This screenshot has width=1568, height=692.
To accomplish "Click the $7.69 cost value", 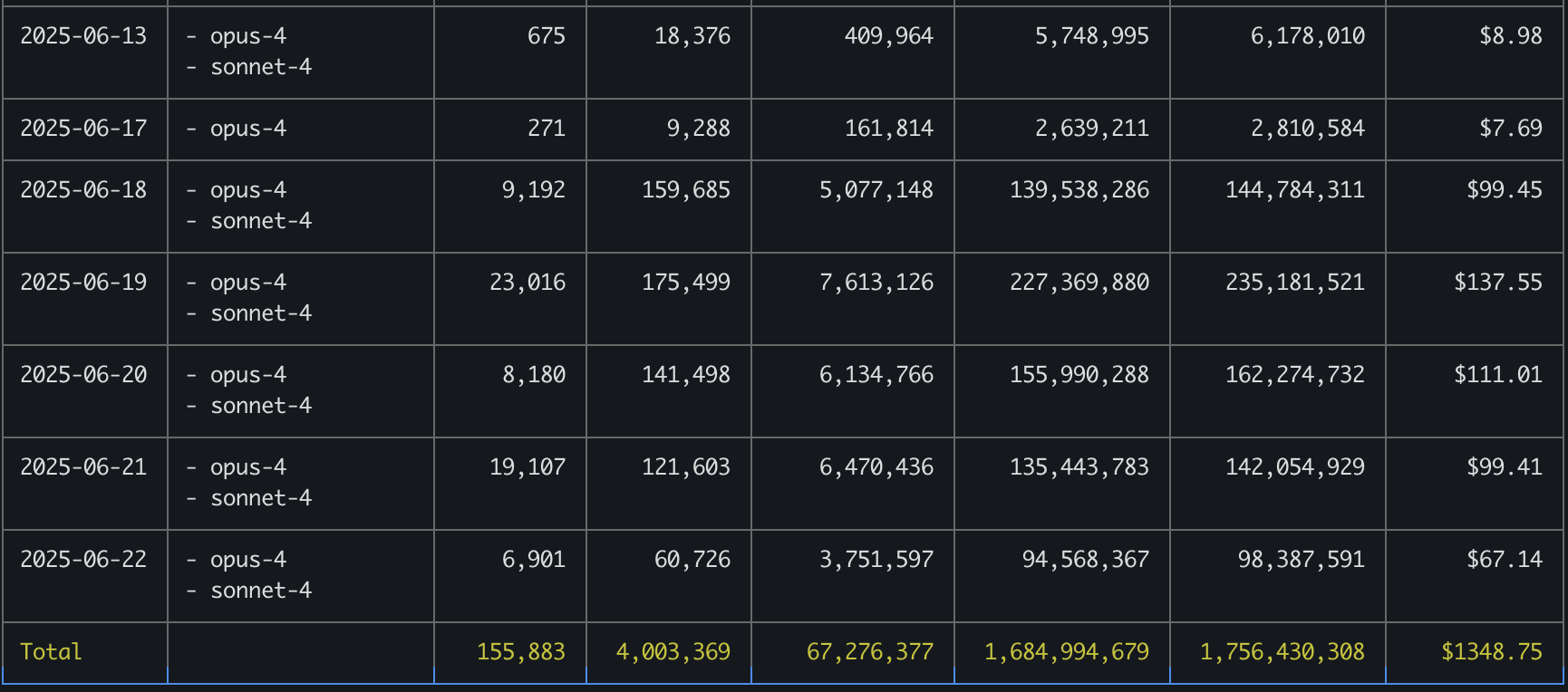I will pos(1510,129).
